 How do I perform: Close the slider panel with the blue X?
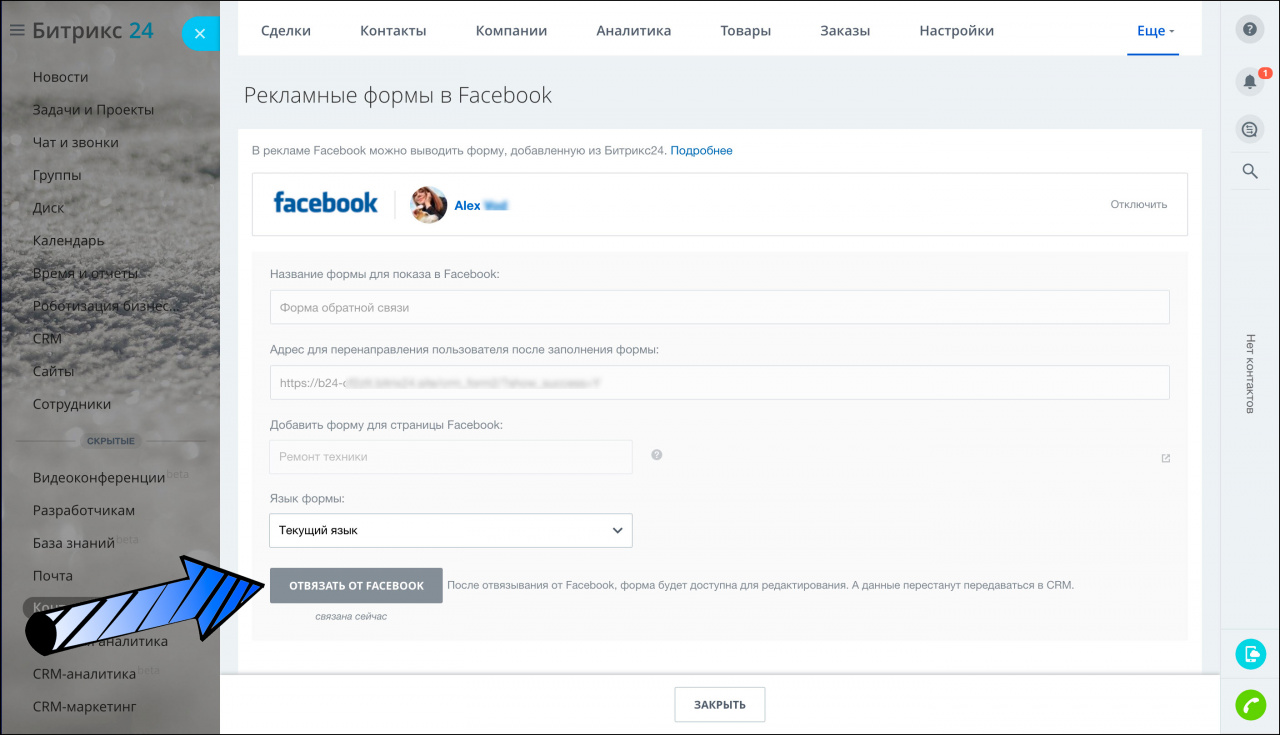click(x=200, y=34)
